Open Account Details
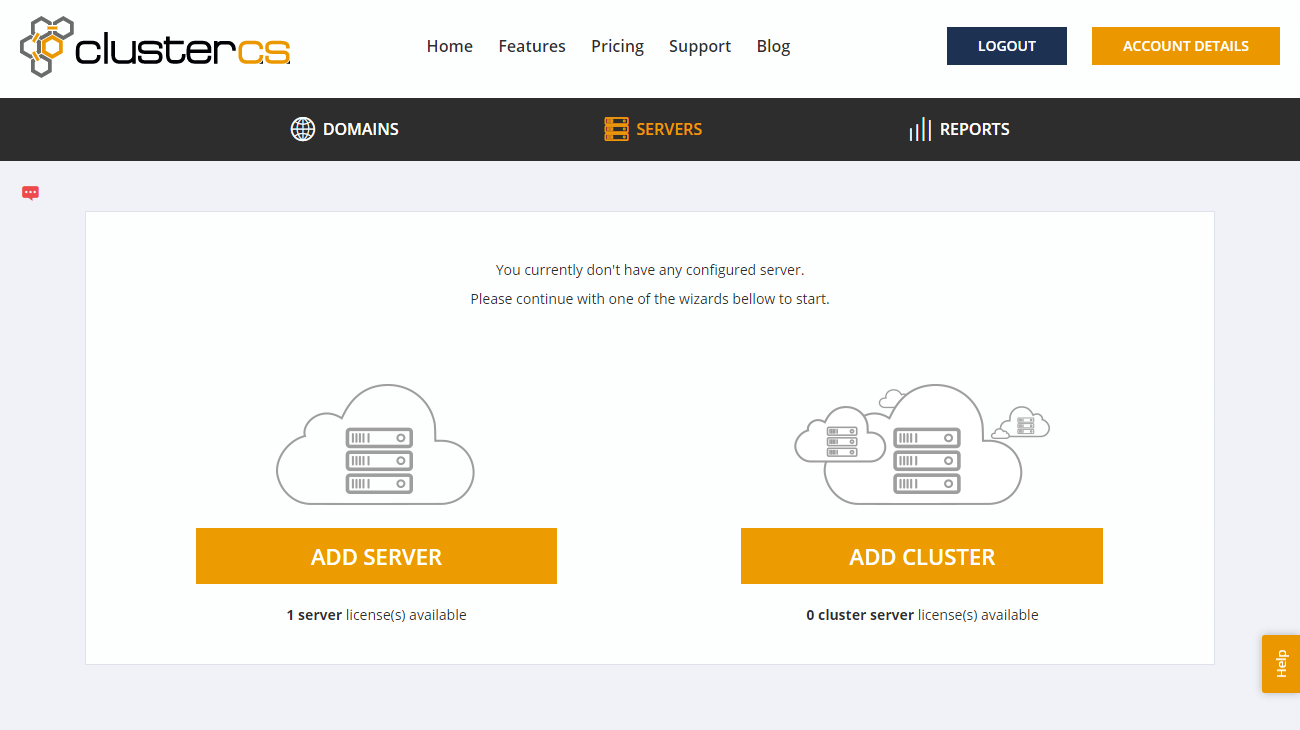The image size is (1300, 730). pos(1185,46)
